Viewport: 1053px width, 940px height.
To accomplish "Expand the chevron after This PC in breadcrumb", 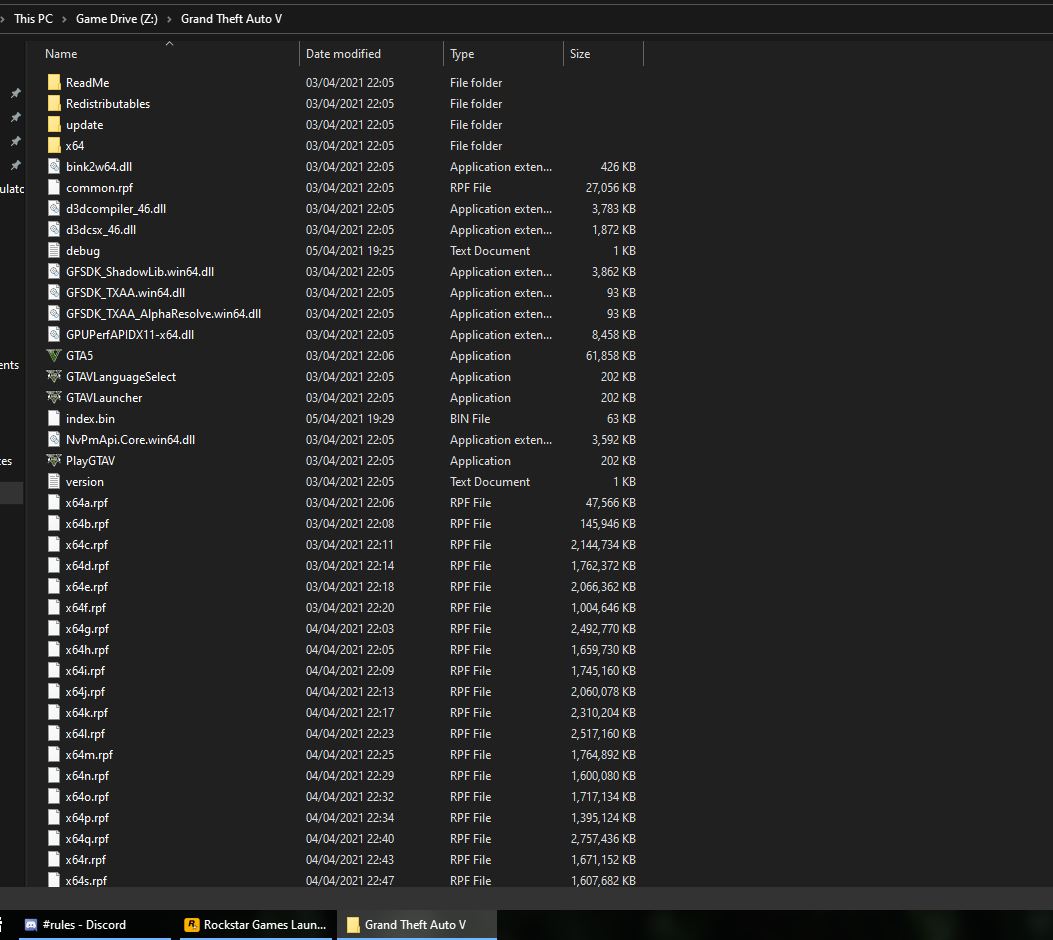I will pyautogui.click(x=65, y=19).
